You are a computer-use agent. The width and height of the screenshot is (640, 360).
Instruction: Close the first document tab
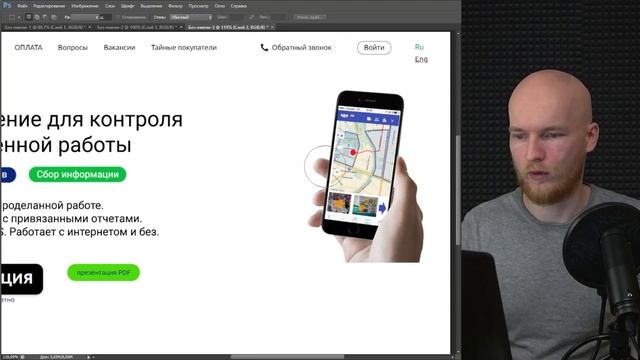90,27
